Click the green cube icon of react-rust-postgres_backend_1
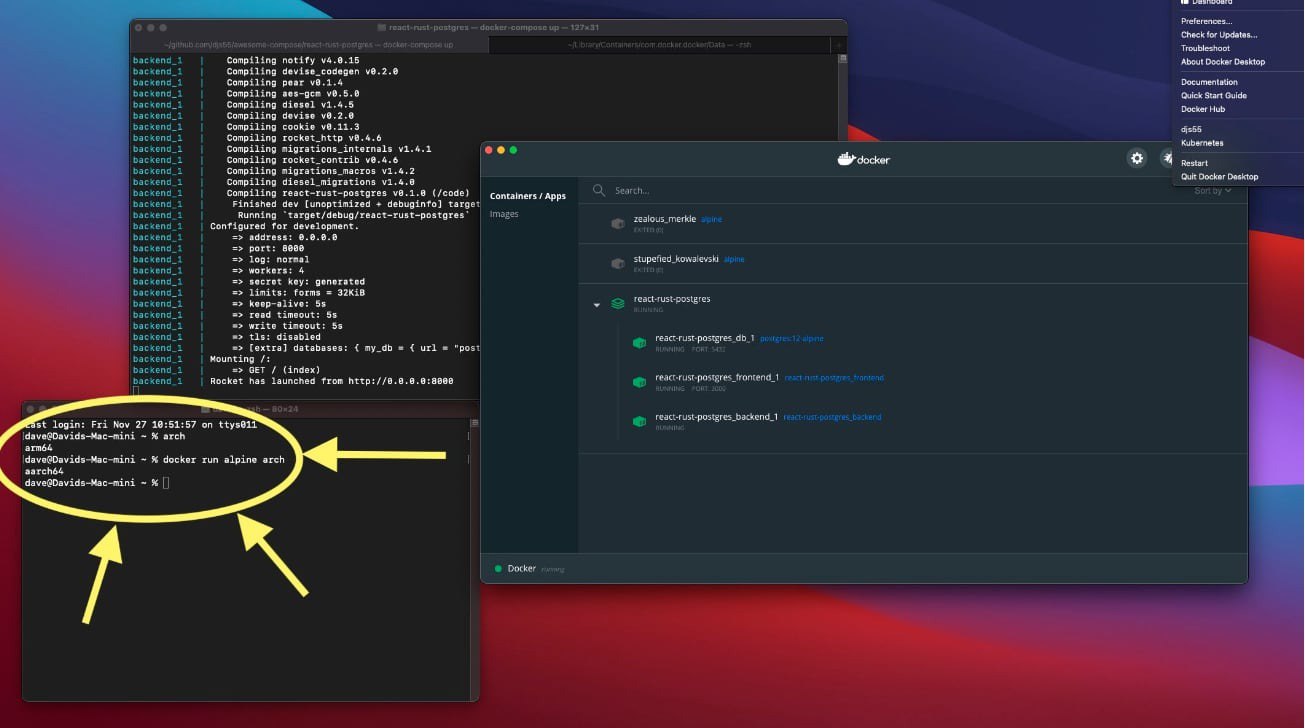Screen dimensions: 1305x728 pos(639,421)
